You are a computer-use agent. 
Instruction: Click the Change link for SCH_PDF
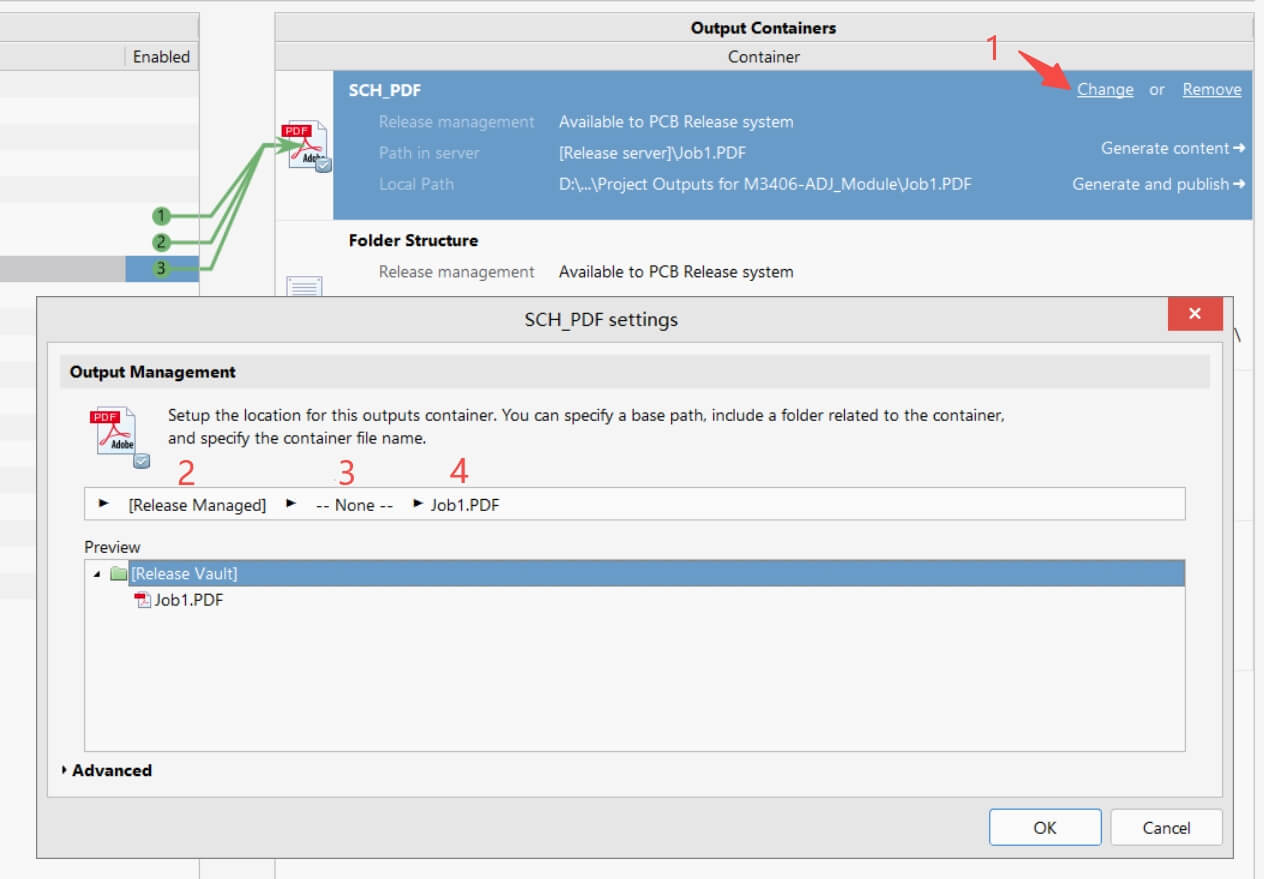click(x=1104, y=89)
